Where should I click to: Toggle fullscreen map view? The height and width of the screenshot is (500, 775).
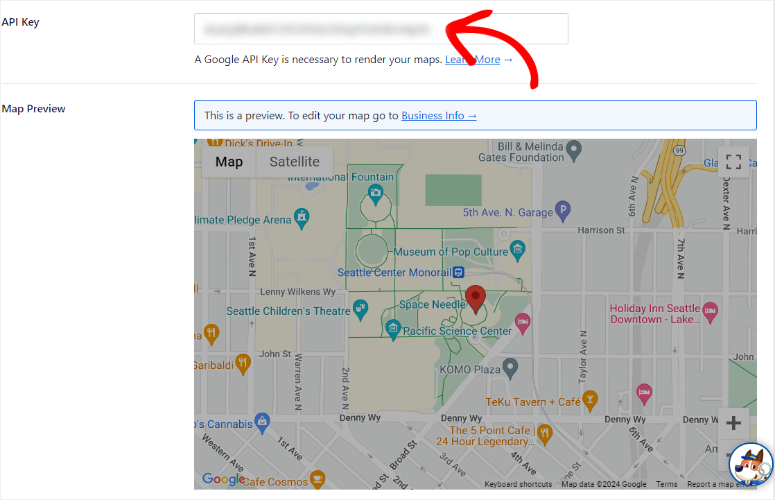(733, 162)
